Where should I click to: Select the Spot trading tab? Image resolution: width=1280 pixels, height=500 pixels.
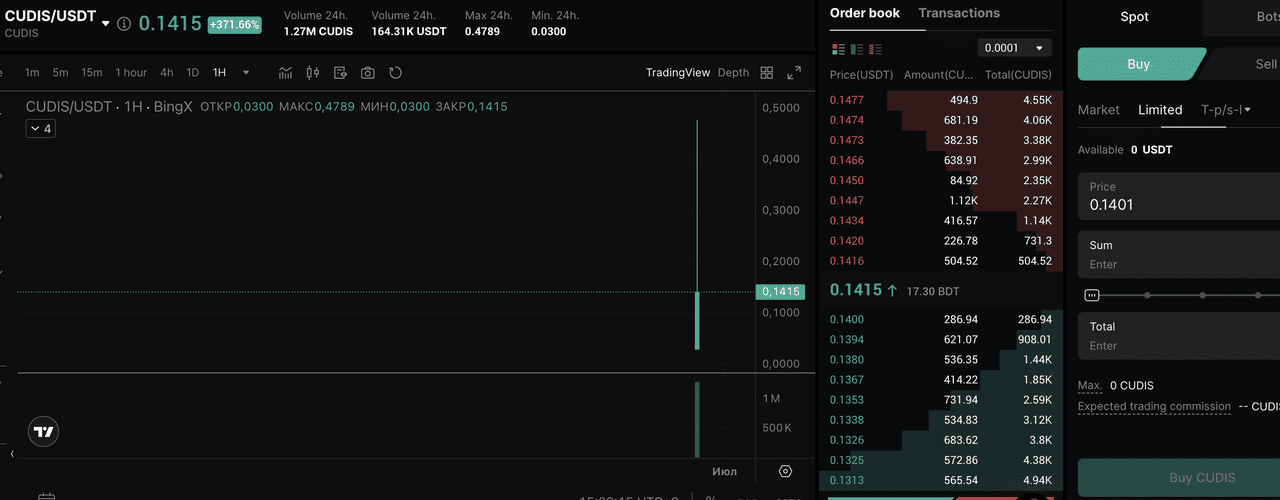[1135, 16]
